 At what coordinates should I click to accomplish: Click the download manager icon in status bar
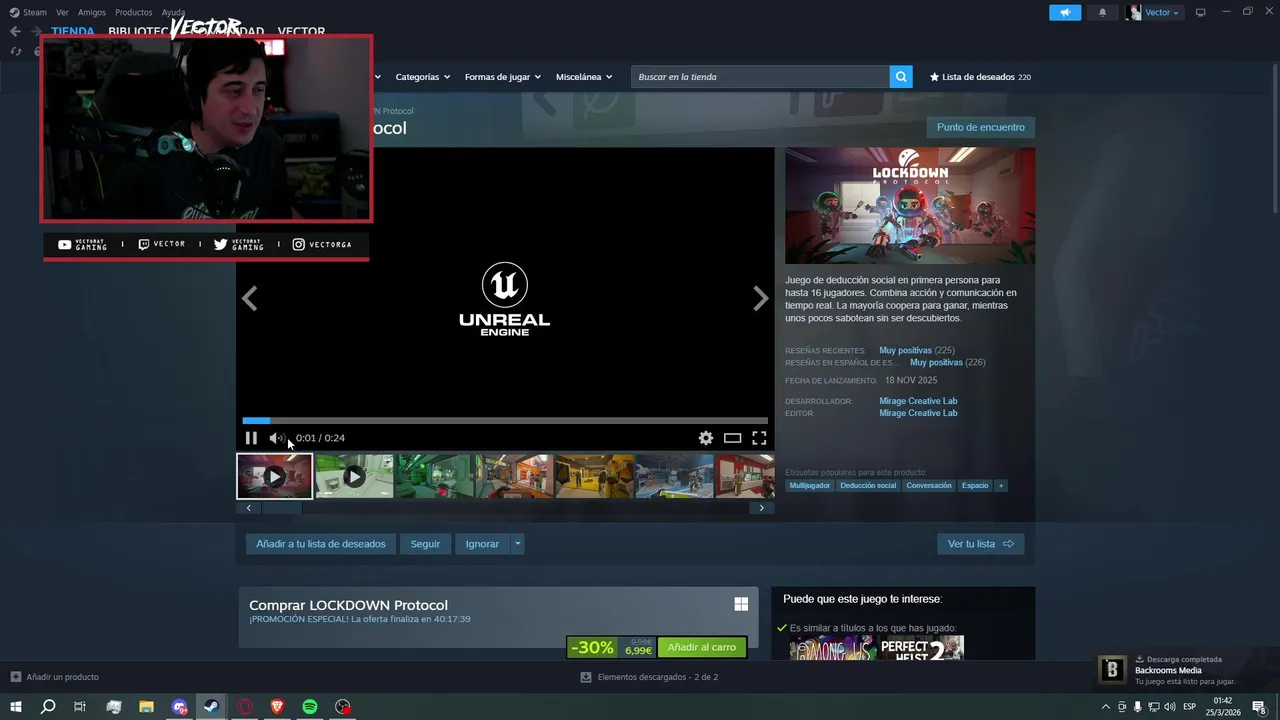[586, 677]
